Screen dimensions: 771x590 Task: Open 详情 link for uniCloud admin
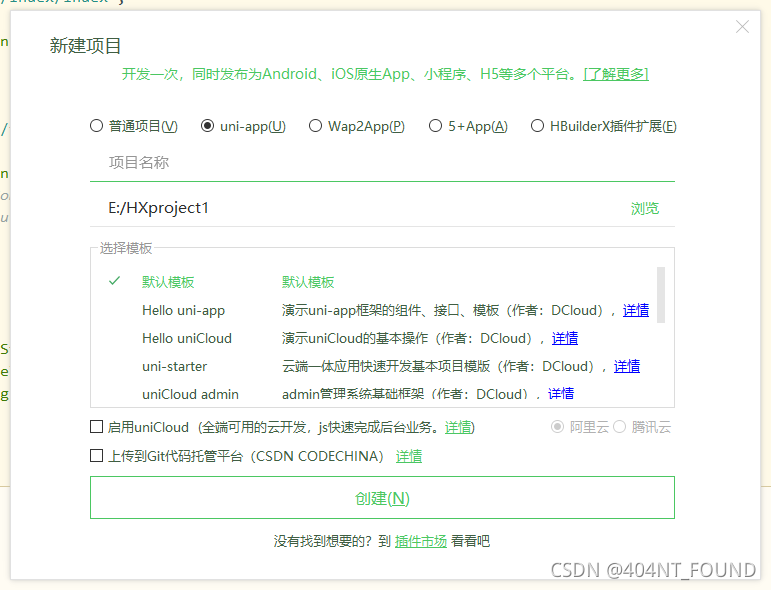click(x=561, y=394)
